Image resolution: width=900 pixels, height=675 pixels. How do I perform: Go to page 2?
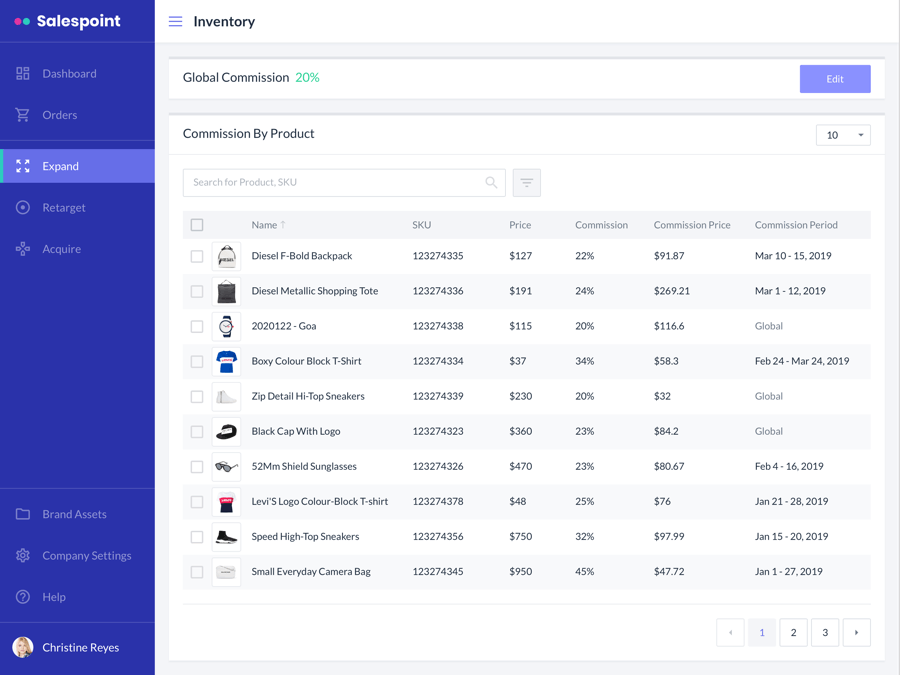pyautogui.click(x=793, y=632)
